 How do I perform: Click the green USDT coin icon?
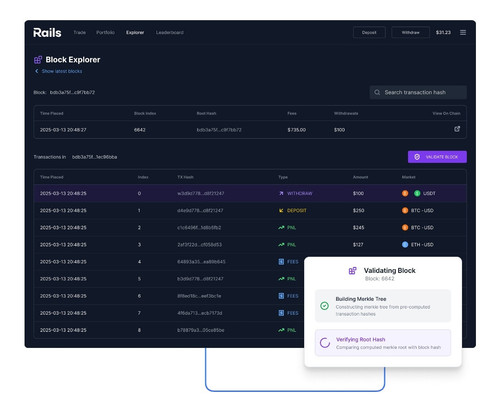pyautogui.click(x=417, y=193)
